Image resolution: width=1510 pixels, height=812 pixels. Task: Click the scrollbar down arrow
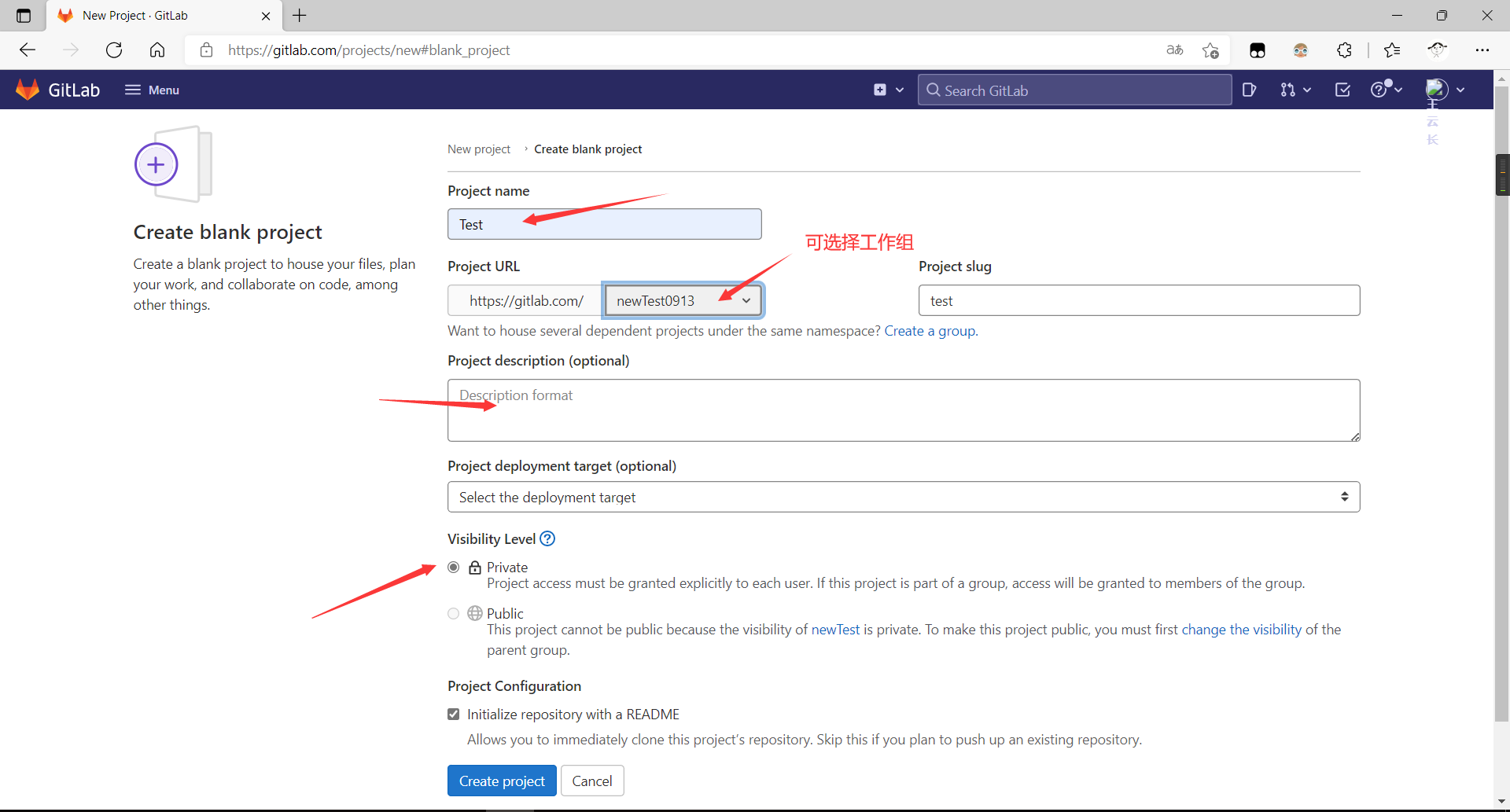pos(1502,803)
